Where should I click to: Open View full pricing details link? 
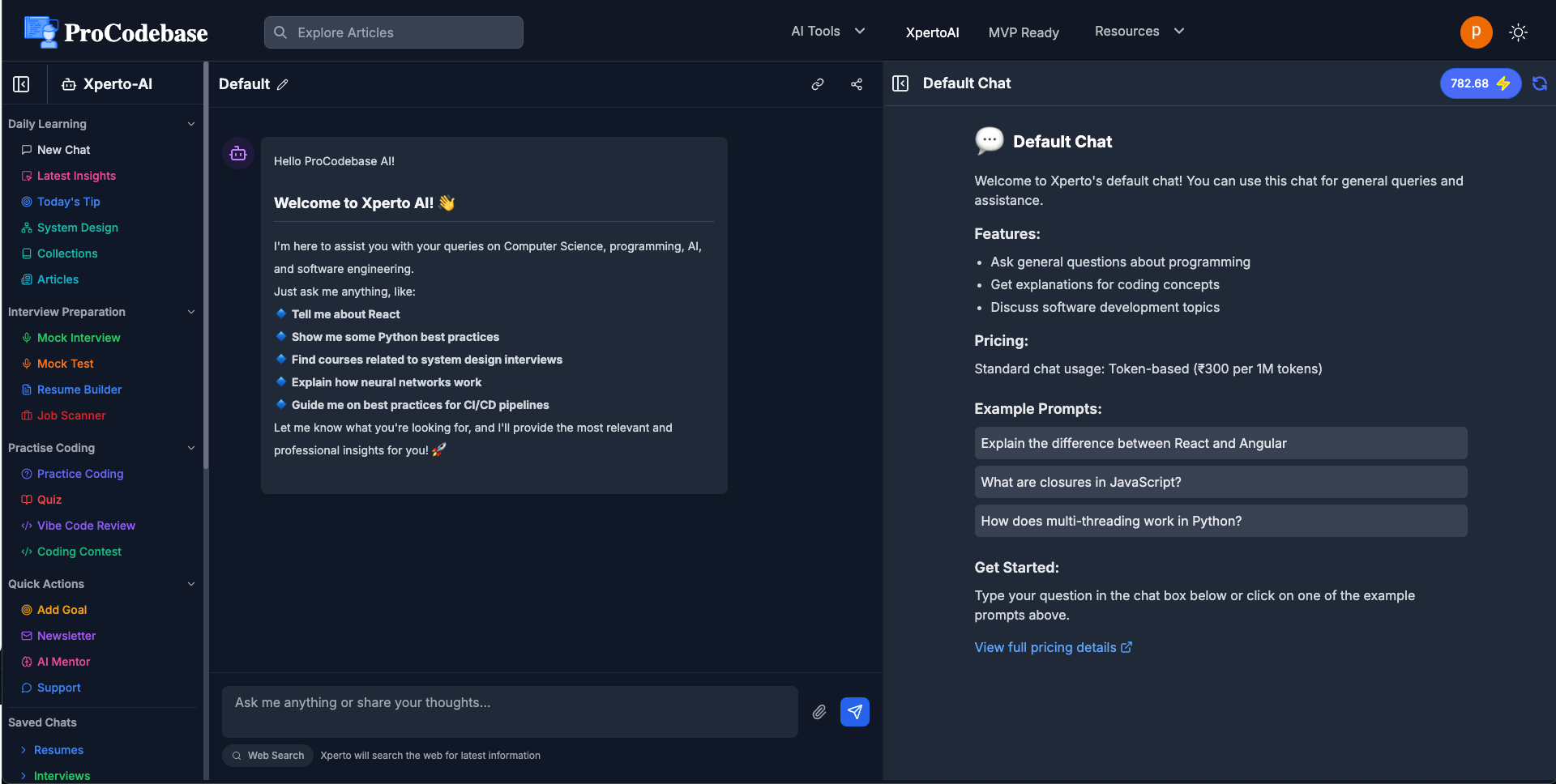click(1053, 647)
